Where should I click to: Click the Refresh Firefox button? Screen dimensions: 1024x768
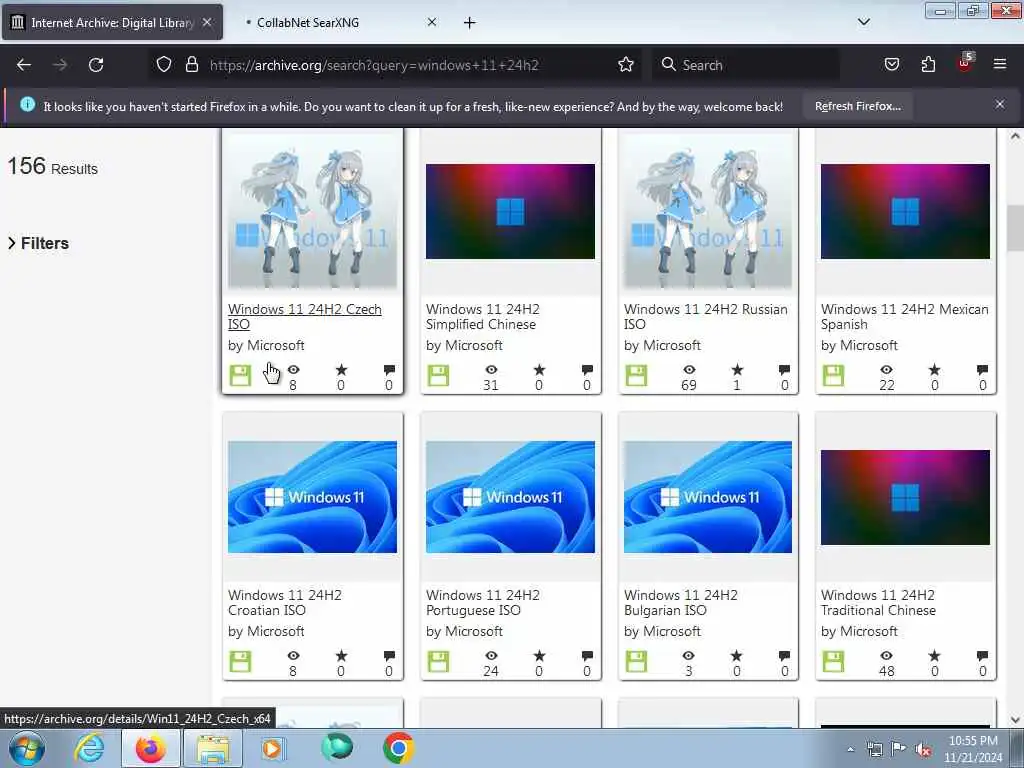pyautogui.click(x=857, y=106)
